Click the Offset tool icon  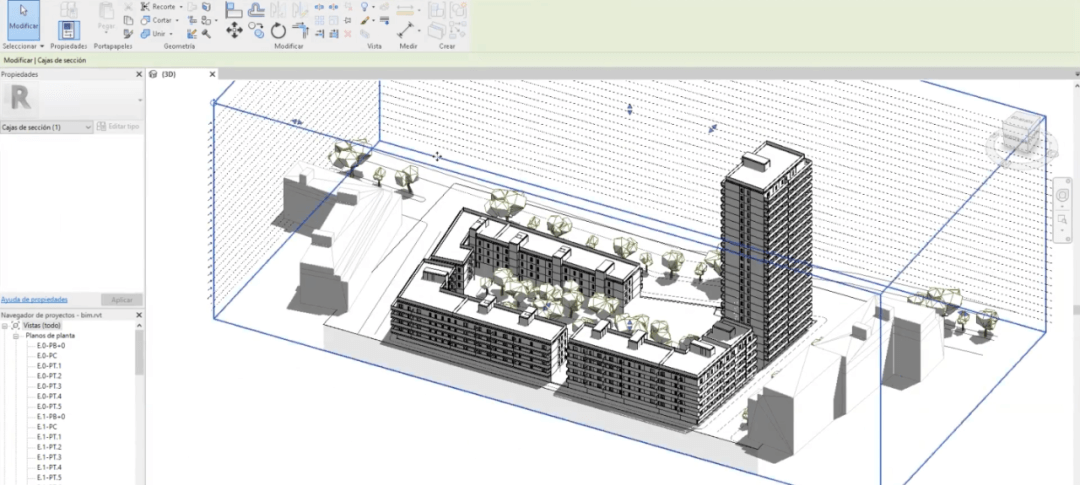pos(256,10)
